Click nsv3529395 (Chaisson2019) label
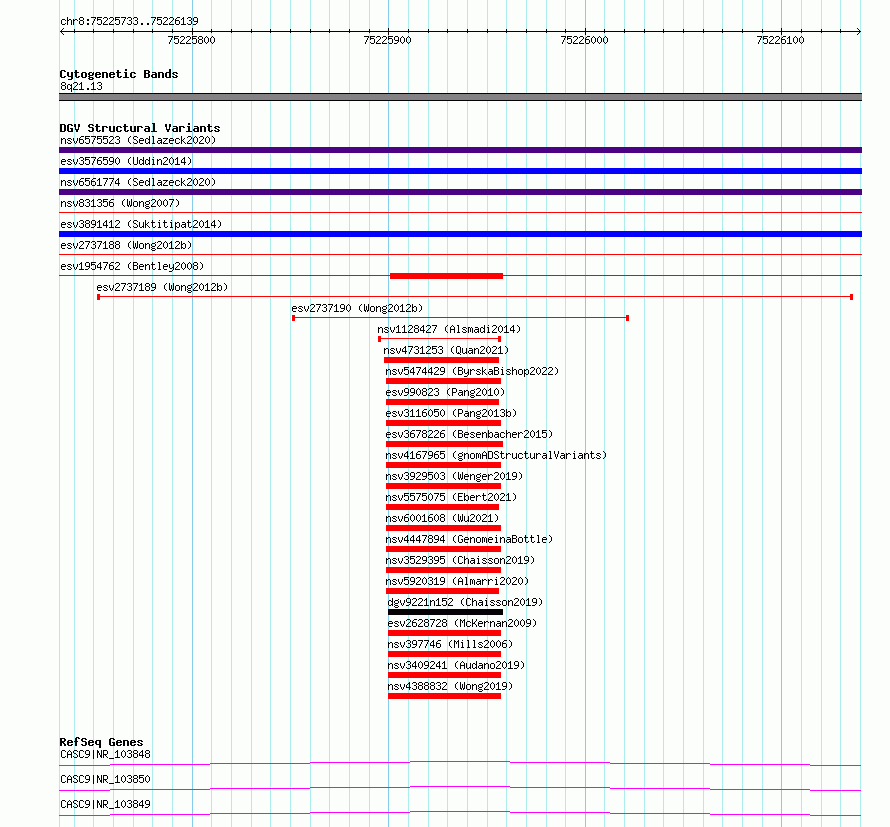The height and width of the screenshot is (827, 890). coord(460,560)
